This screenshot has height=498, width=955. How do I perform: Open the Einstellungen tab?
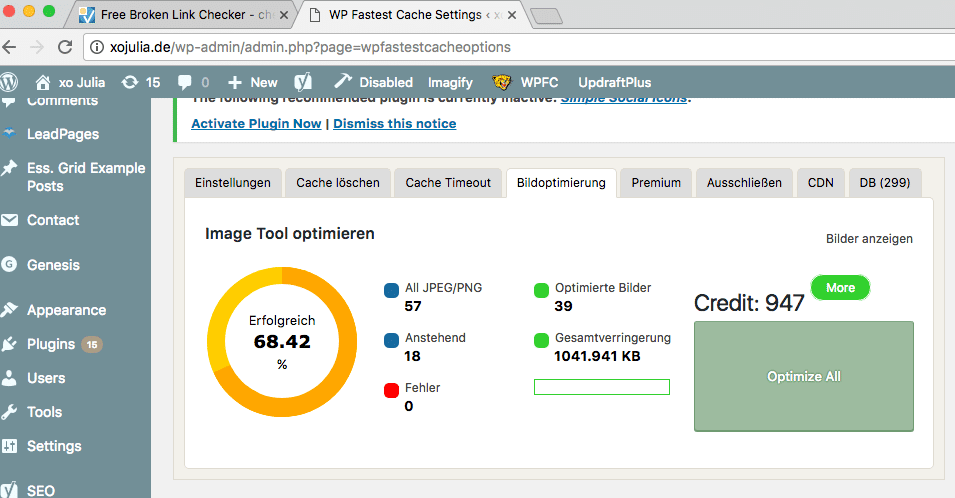pyautogui.click(x=233, y=183)
